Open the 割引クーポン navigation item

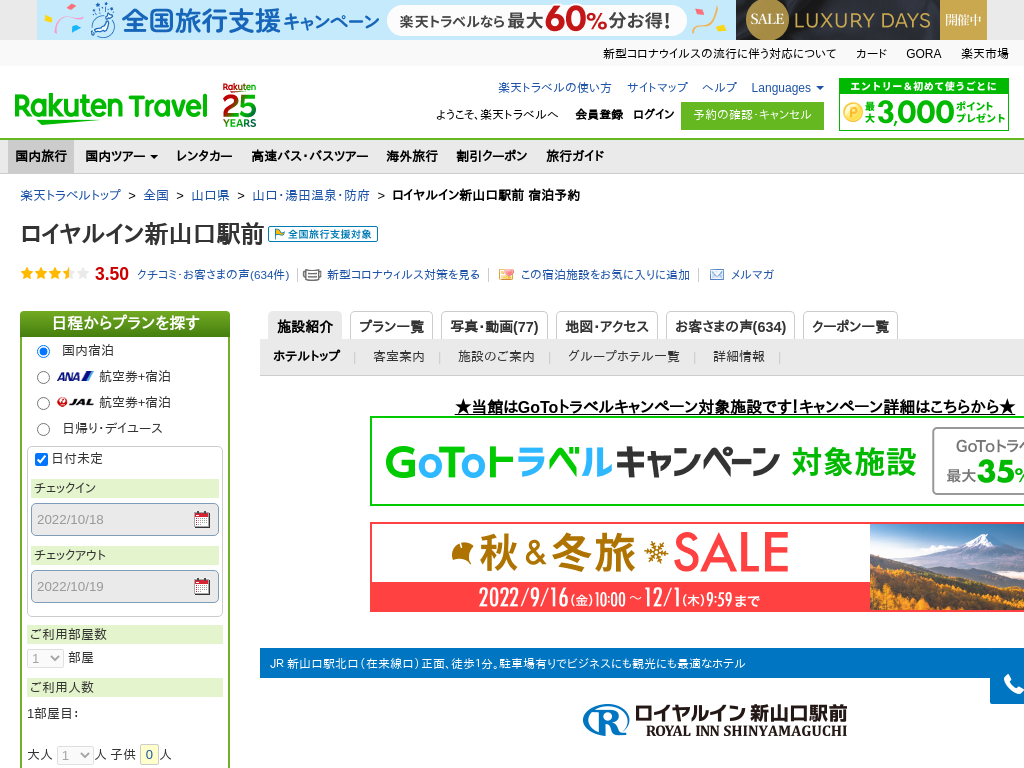click(492, 156)
